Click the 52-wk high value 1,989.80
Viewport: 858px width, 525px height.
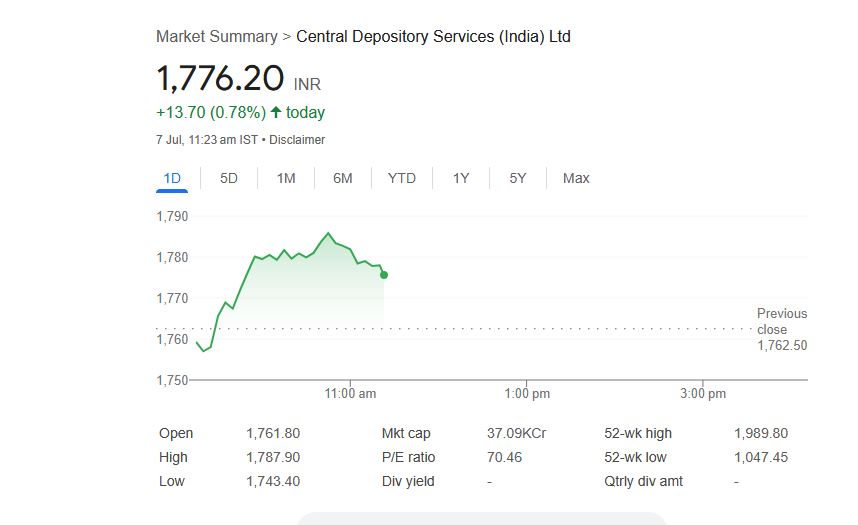click(x=760, y=433)
